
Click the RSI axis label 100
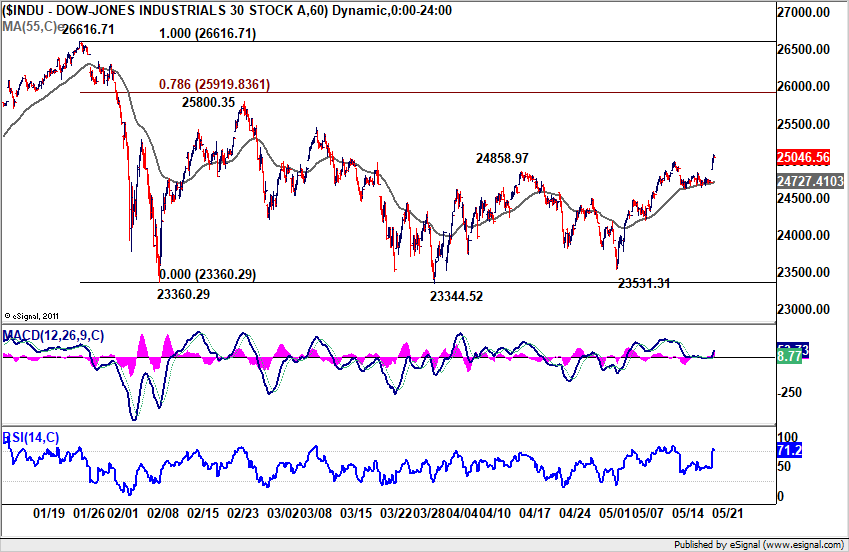coord(787,437)
